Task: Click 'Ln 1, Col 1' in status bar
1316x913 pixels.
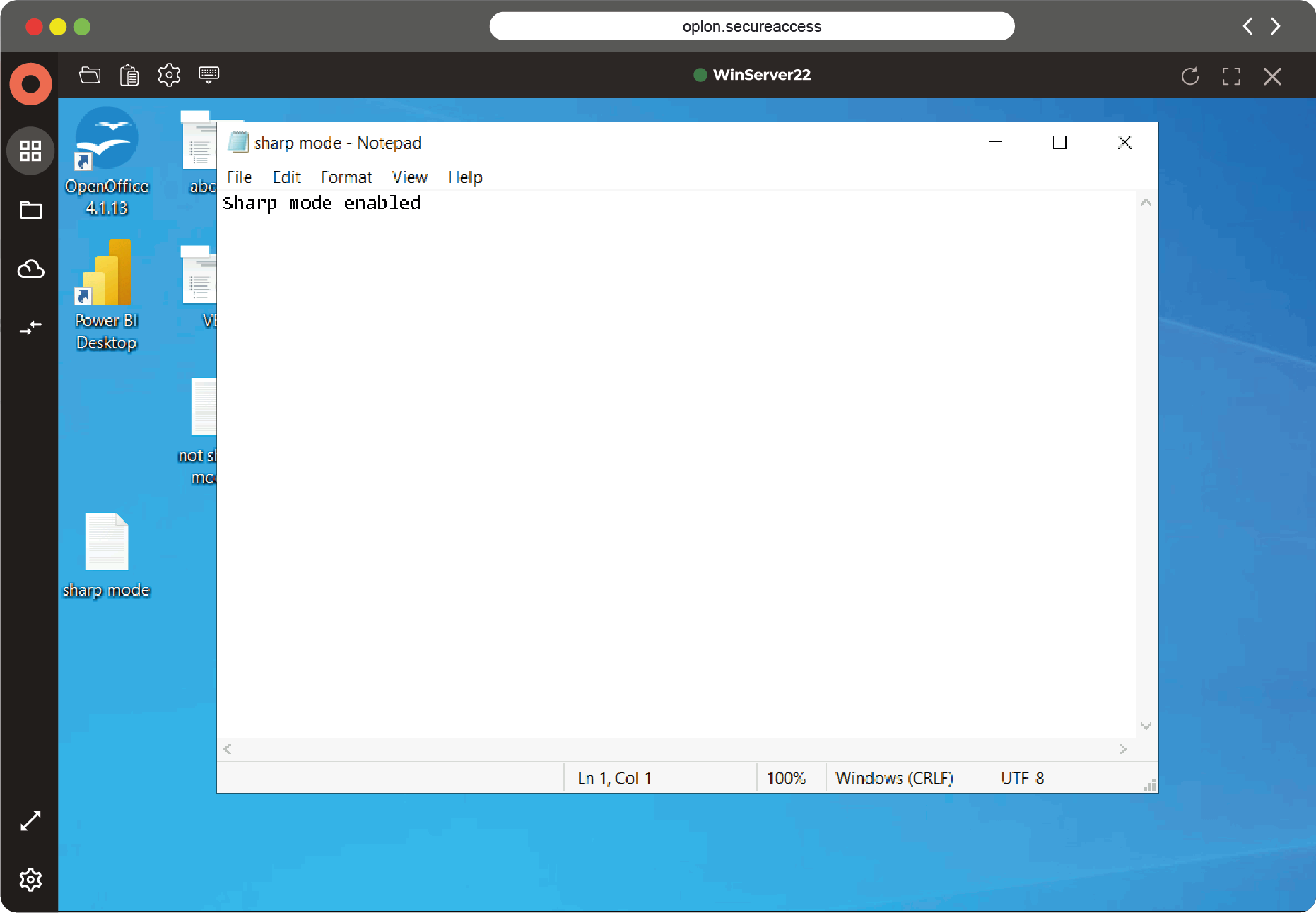Action: (x=615, y=778)
